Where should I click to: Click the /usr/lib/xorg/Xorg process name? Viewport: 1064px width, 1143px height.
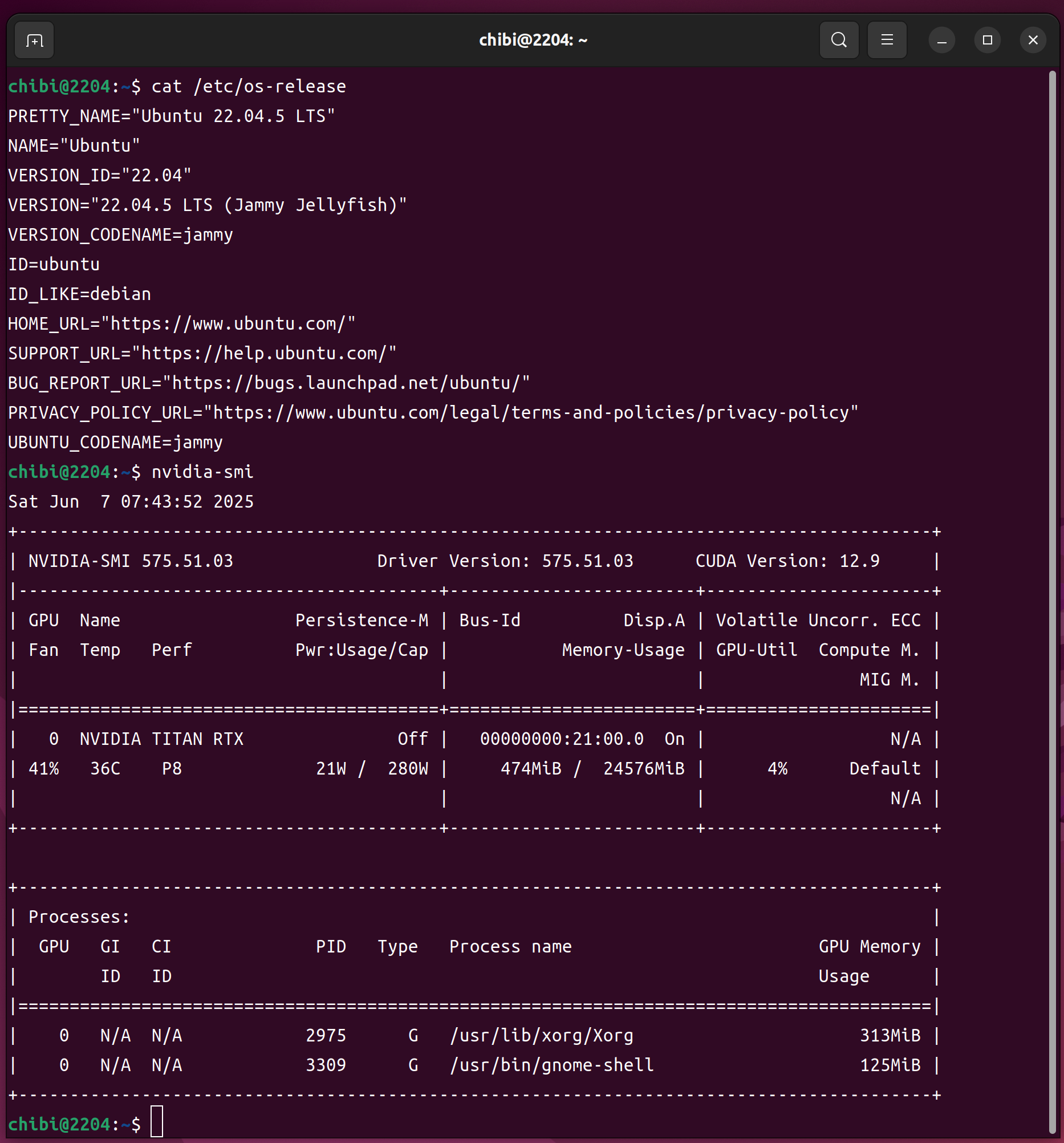pyautogui.click(x=541, y=1035)
